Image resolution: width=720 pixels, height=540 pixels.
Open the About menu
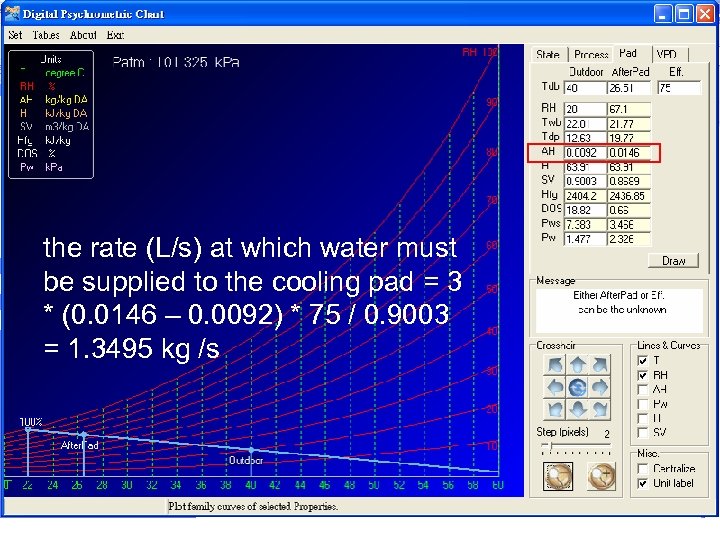pyautogui.click(x=83, y=35)
